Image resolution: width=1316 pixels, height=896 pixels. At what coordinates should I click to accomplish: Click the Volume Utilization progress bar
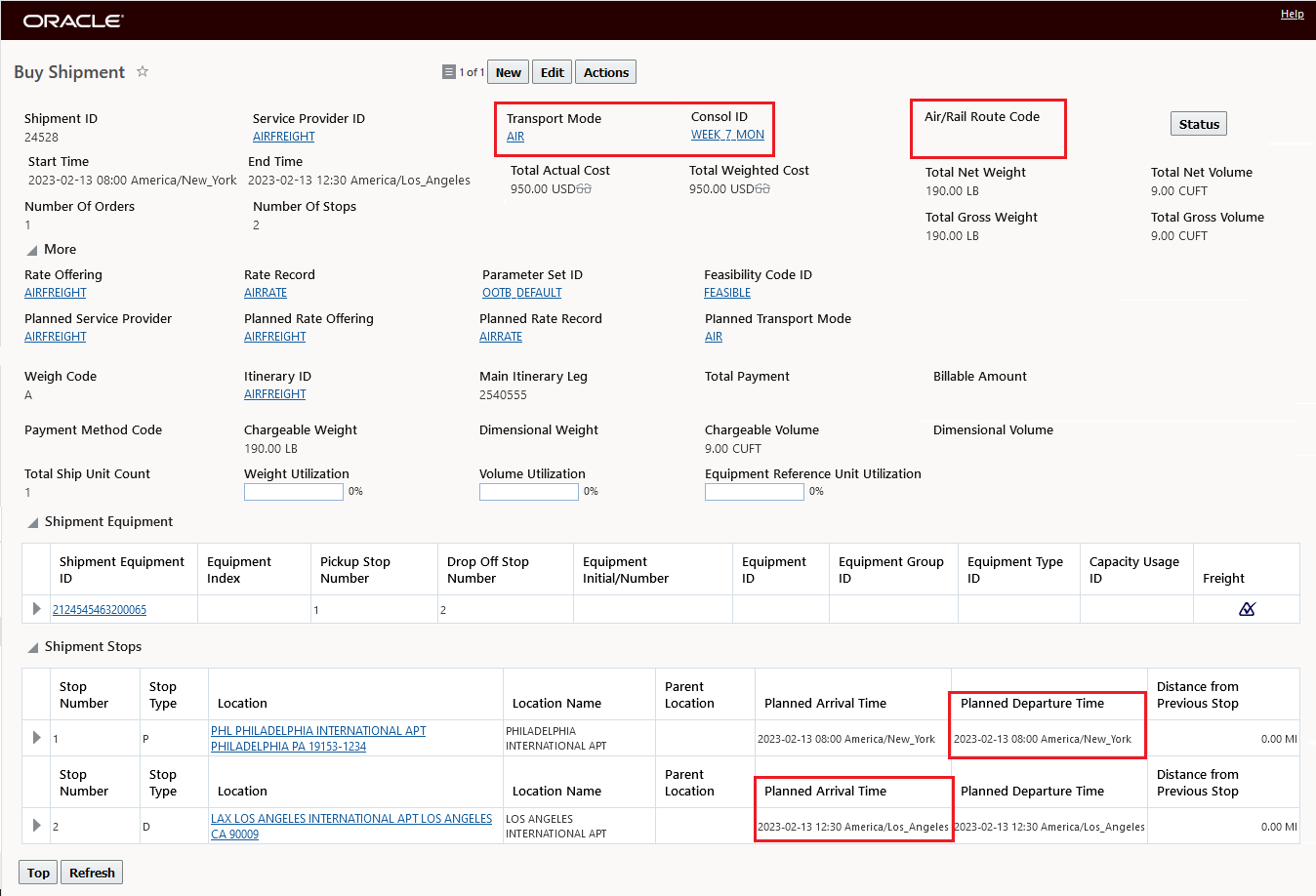[x=529, y=492]
